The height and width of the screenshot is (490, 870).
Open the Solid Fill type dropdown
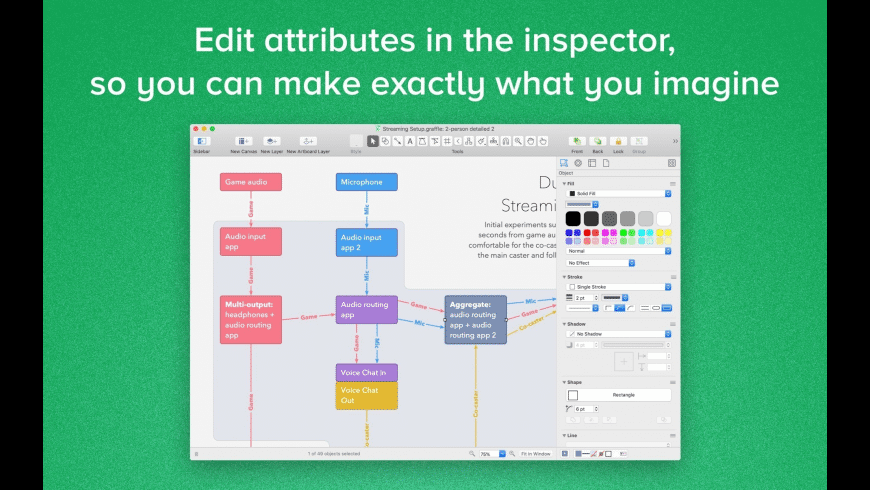[619, 194]
